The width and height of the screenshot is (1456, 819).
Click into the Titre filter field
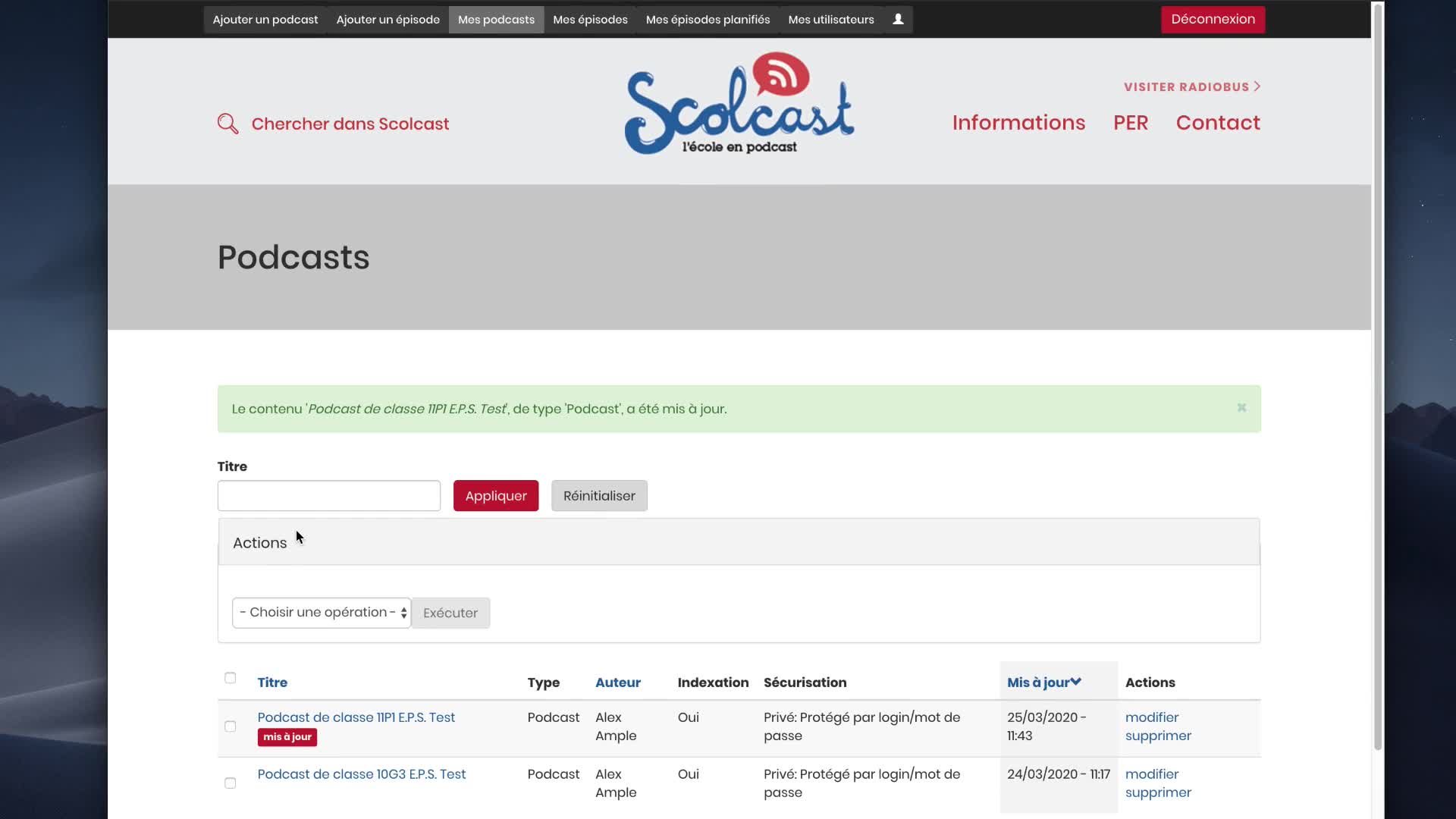click(328, 496)
